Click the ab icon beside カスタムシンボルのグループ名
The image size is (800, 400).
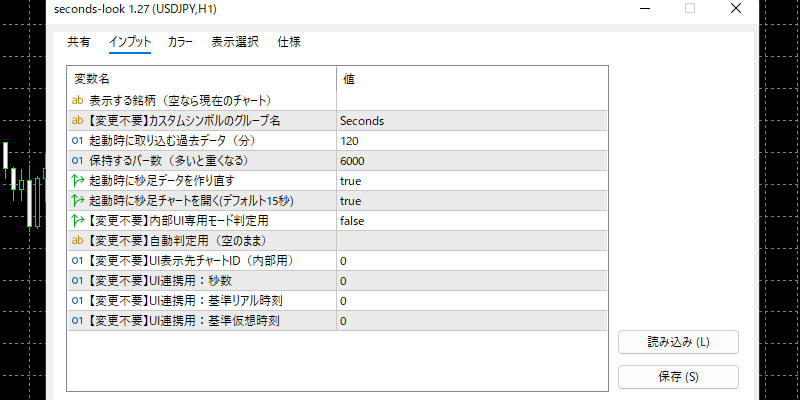click(77, 120)
